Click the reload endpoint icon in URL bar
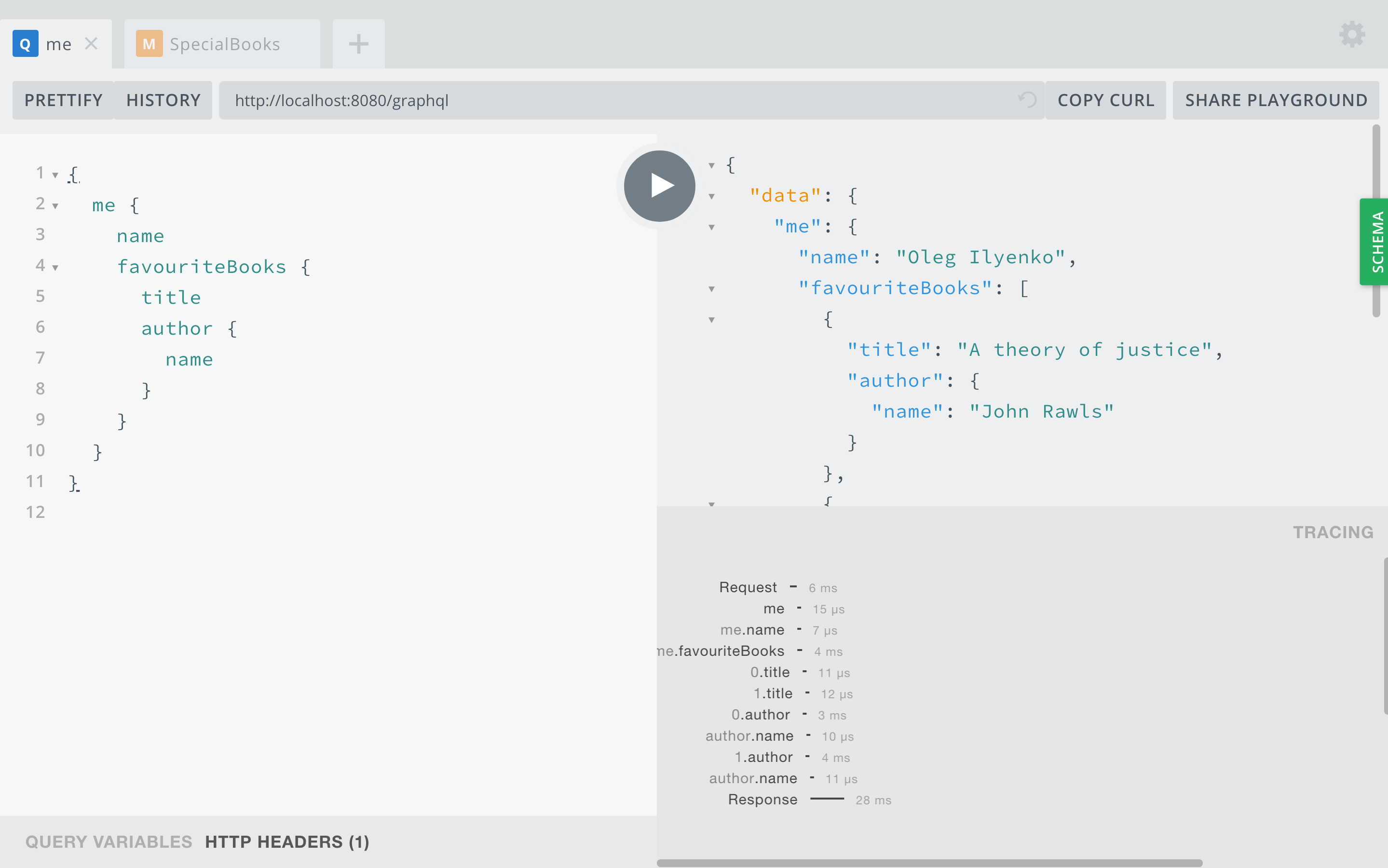Image resolution: width=1388 pixels, height=868 pixels. tap(1028, 100)
